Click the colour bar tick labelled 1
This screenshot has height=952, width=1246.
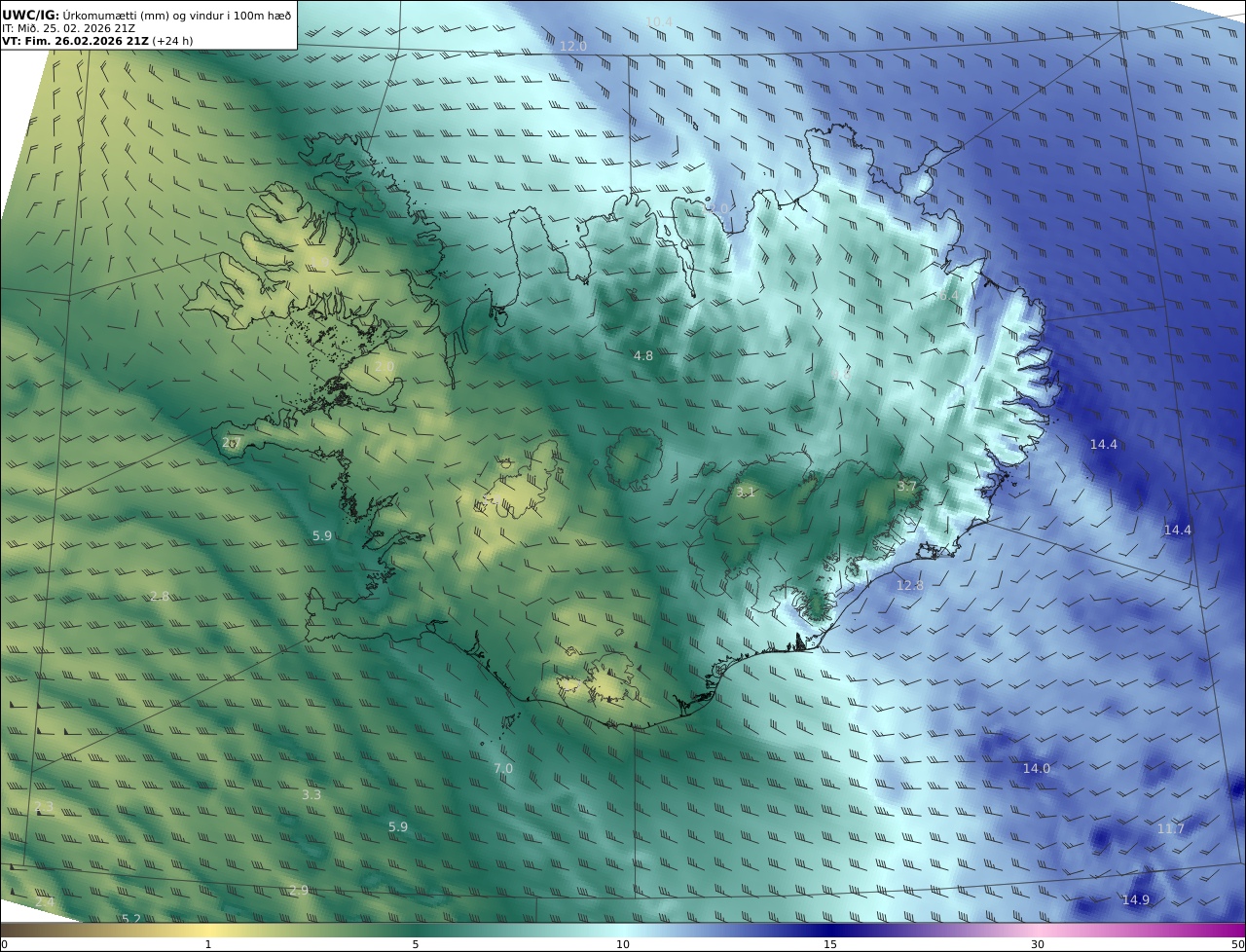[208, 944]
